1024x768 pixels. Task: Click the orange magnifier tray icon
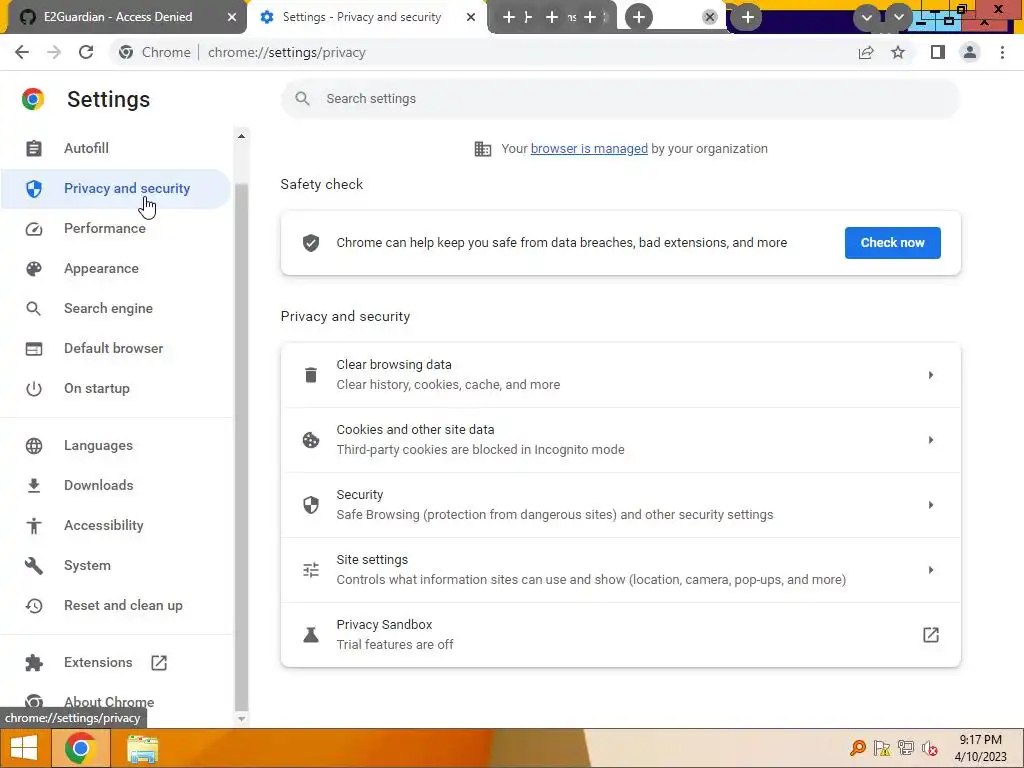click(x=857, y=748)
